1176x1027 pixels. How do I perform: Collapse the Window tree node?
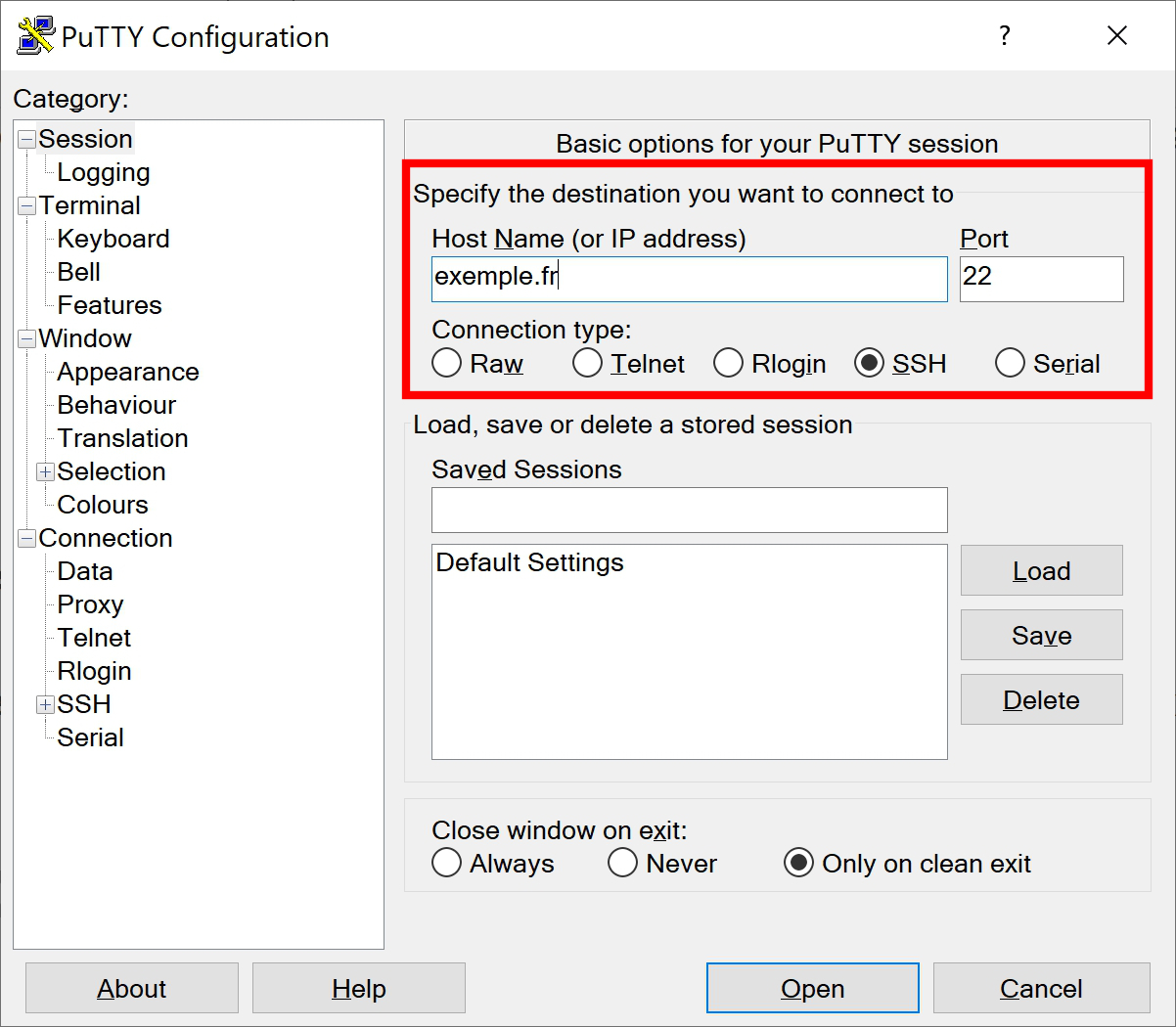click(x=27, y=338)
